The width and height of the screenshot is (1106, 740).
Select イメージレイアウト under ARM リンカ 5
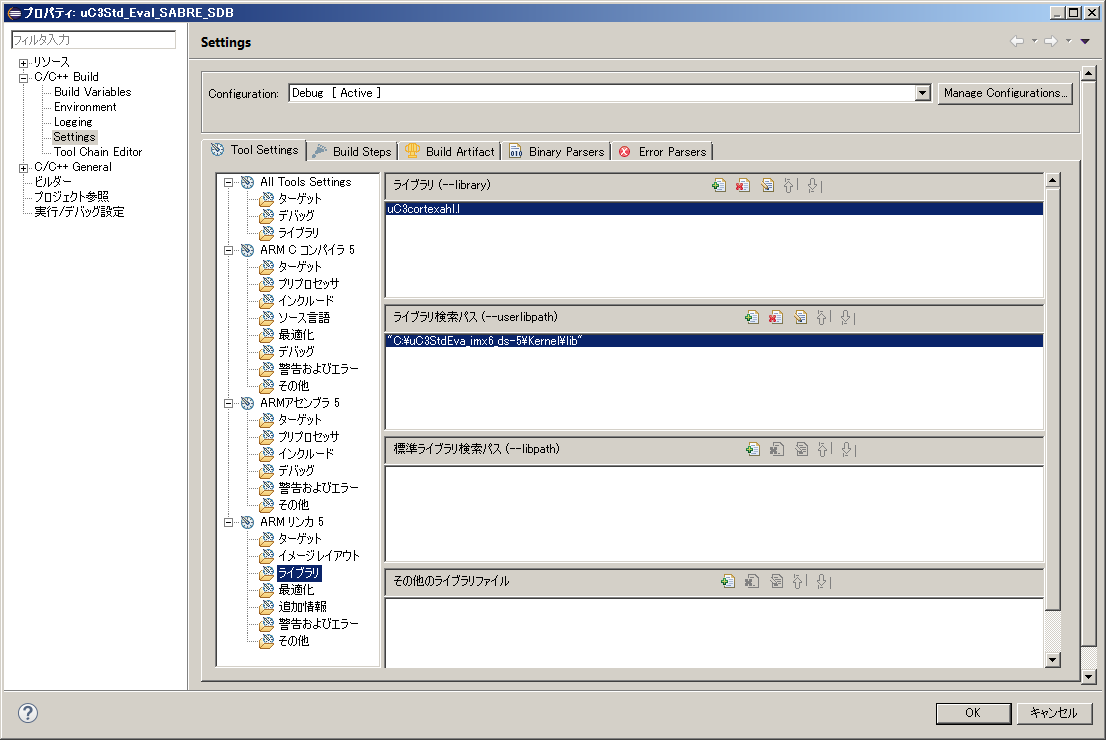(x=318, y=556)
